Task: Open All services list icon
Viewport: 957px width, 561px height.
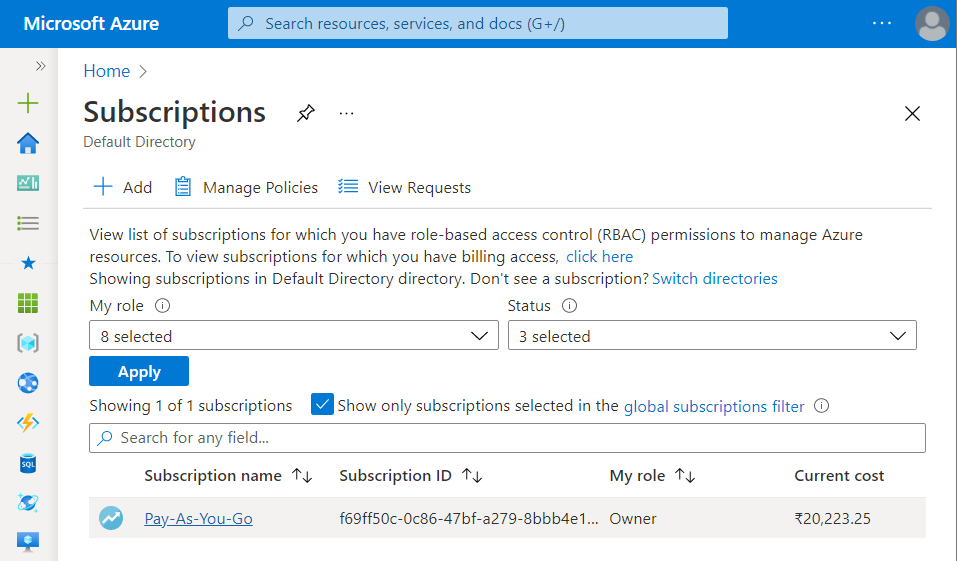Action: (x=28, y=223)
